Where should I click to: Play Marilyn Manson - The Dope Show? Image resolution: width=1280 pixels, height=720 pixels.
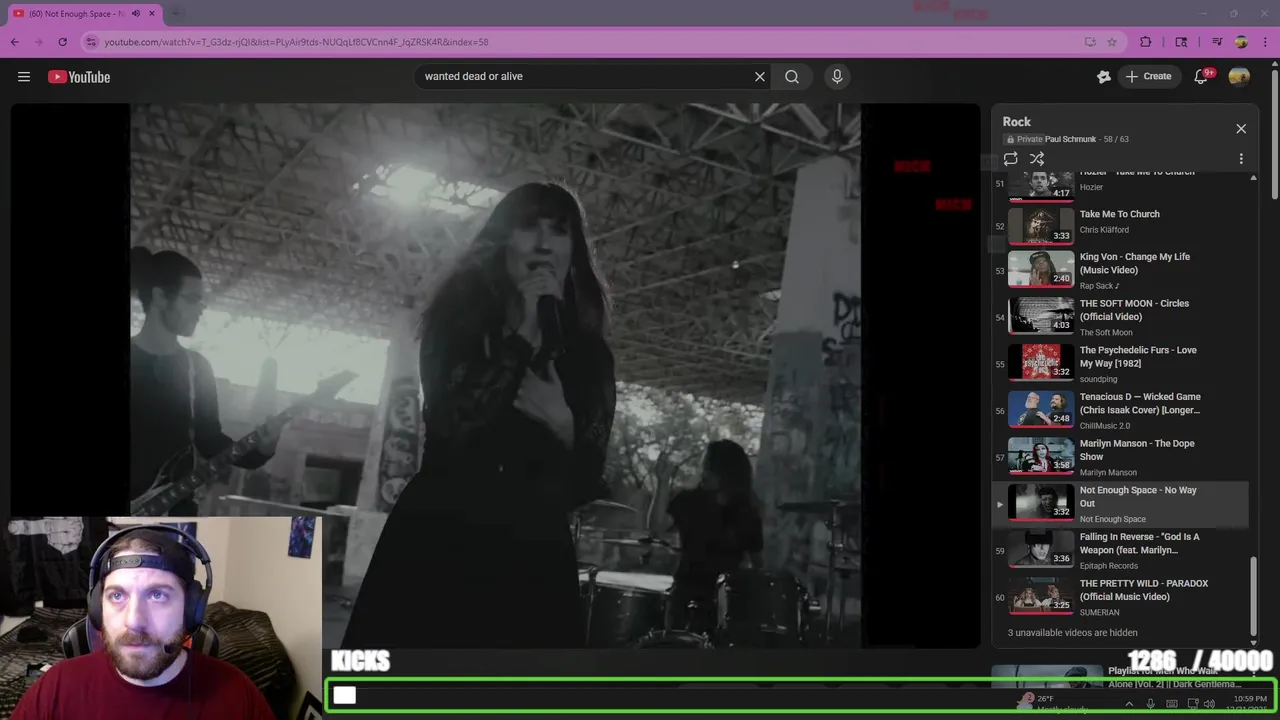[x=1120, y=457]
